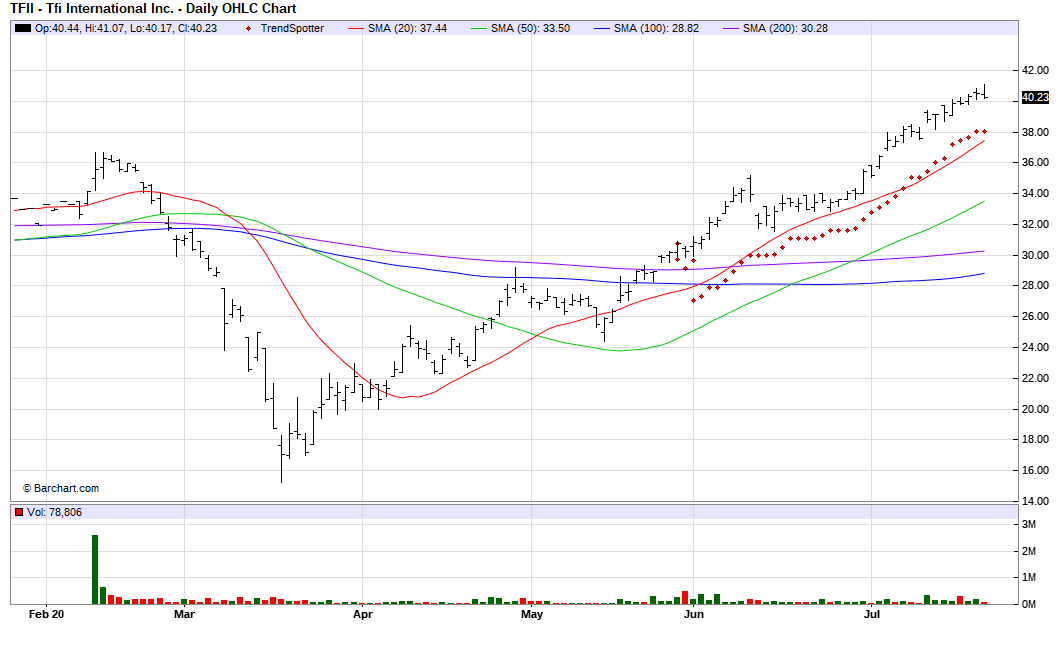Click the blue SMA (100) legend line
Image resolution: width=1060 pixels, height=645 pixels.
coord(602,28)
